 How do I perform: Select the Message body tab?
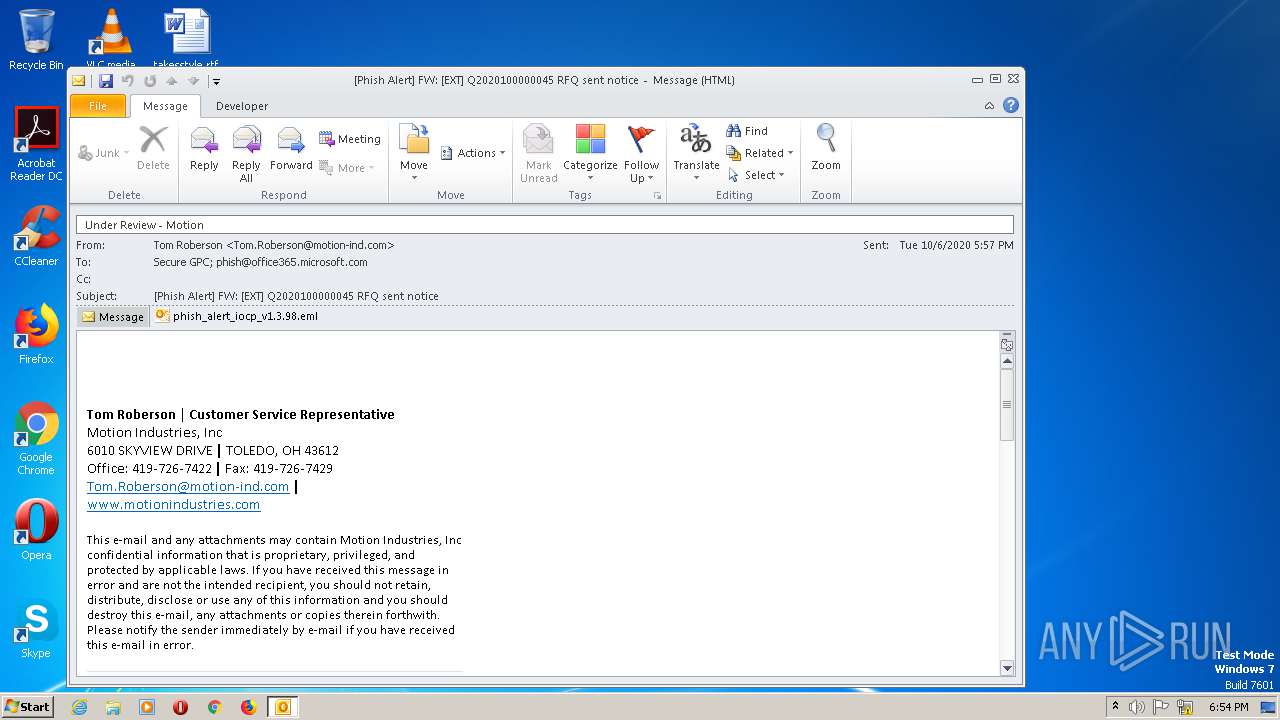(x=113, y=316)
